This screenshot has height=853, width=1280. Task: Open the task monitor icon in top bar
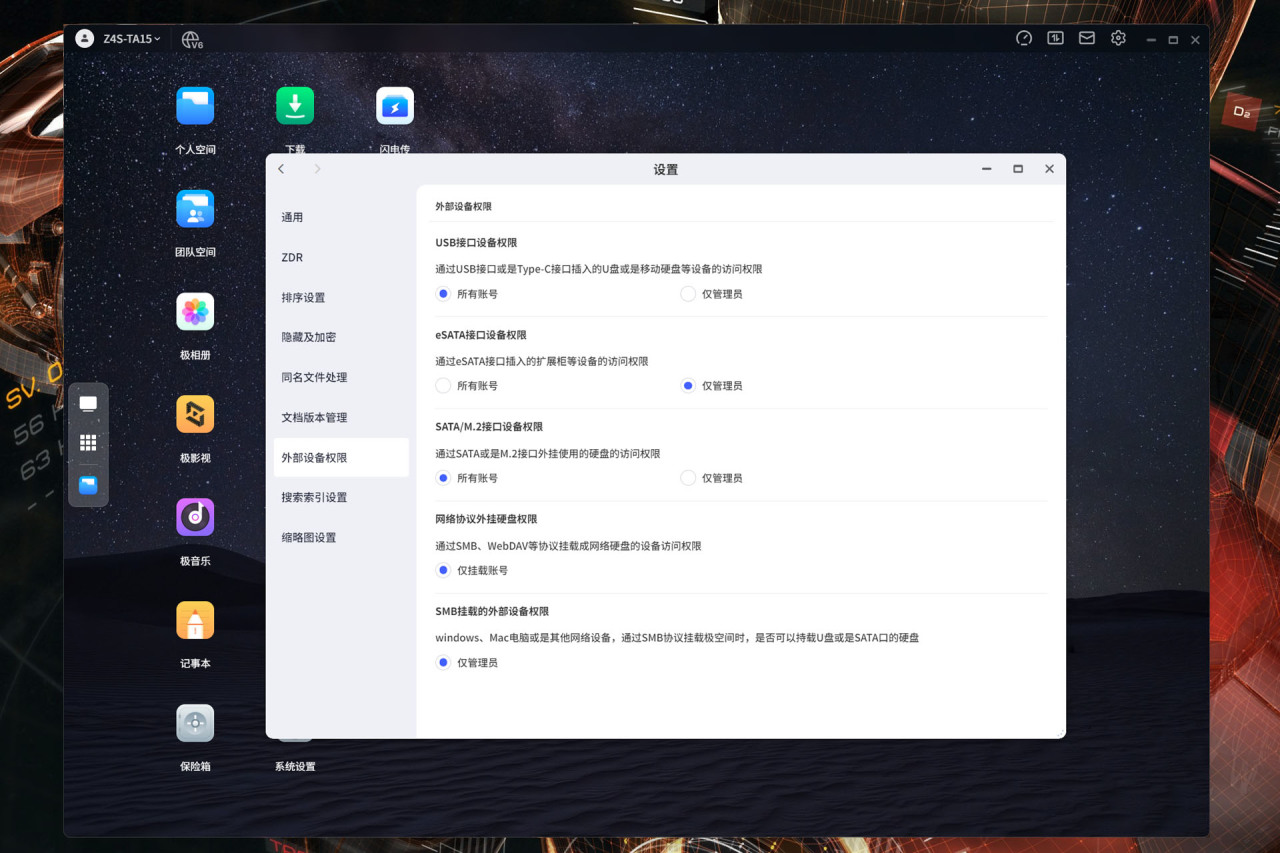(1055, 38)
